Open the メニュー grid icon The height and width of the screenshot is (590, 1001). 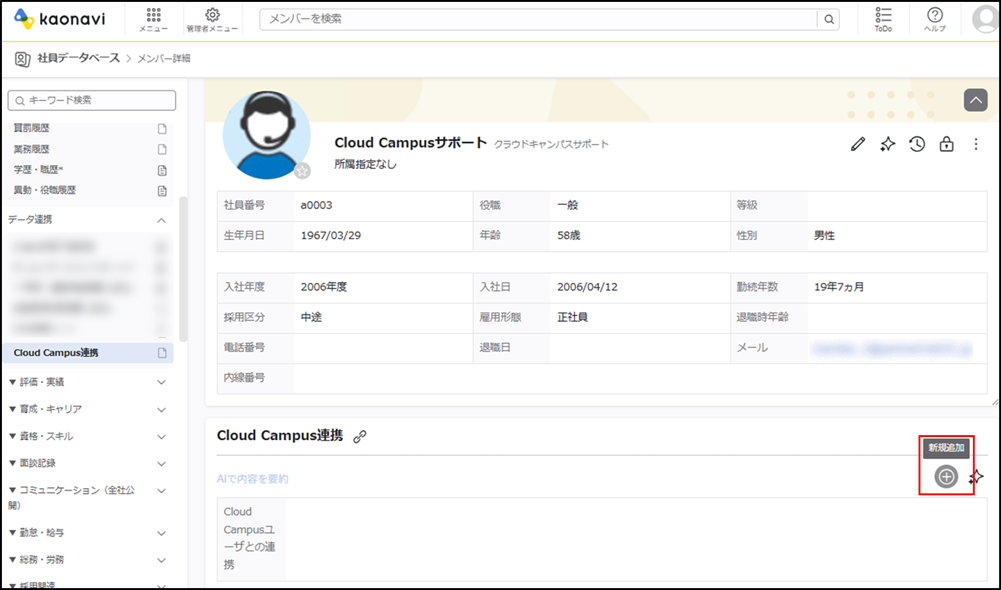click(x=153, y=20)
